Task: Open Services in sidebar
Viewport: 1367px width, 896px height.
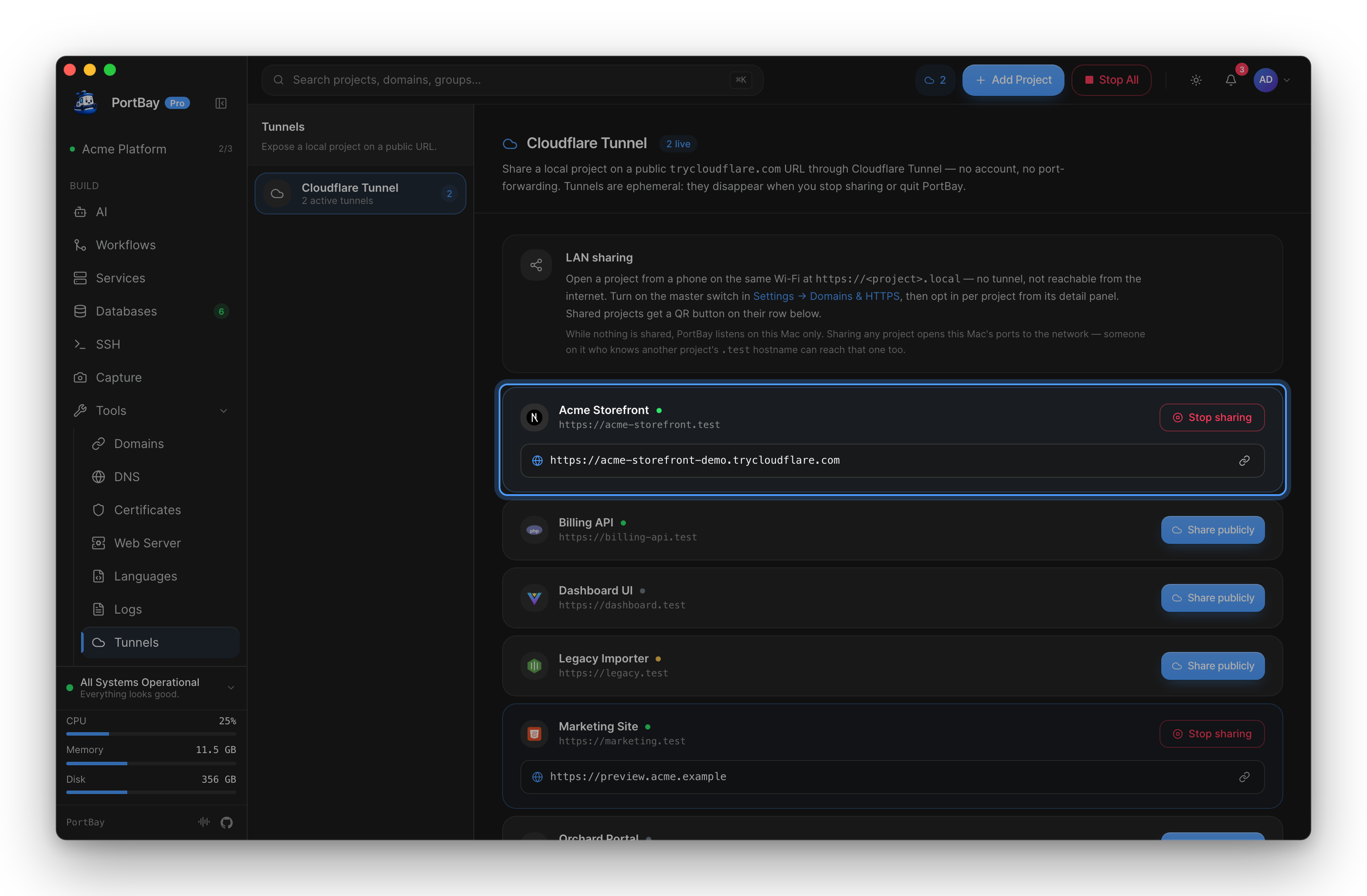Action: pos(151,278)
